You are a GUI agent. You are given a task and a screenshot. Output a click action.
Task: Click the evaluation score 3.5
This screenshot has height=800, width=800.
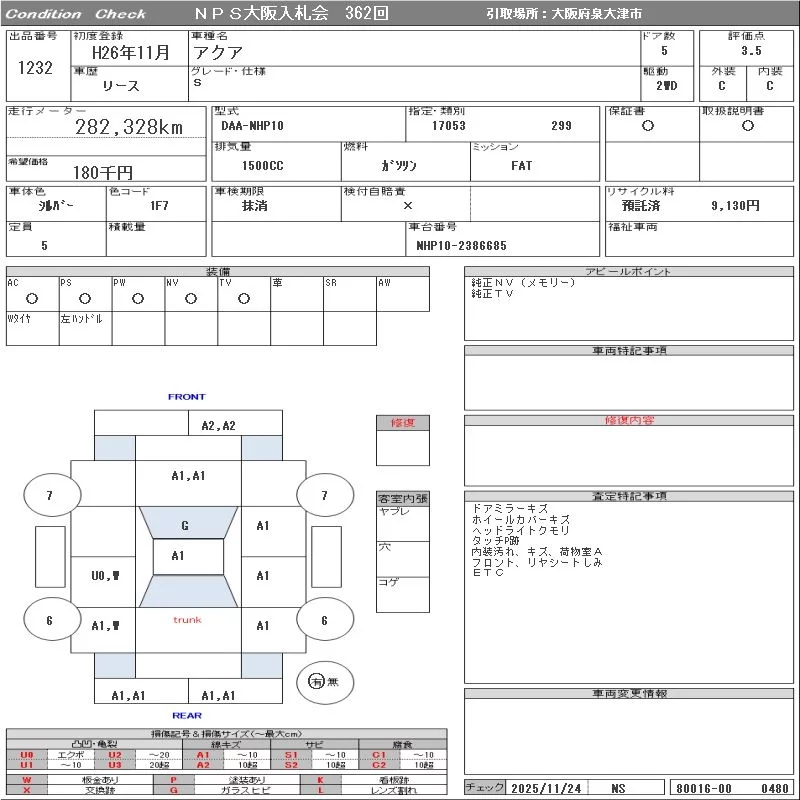point(752,51)
